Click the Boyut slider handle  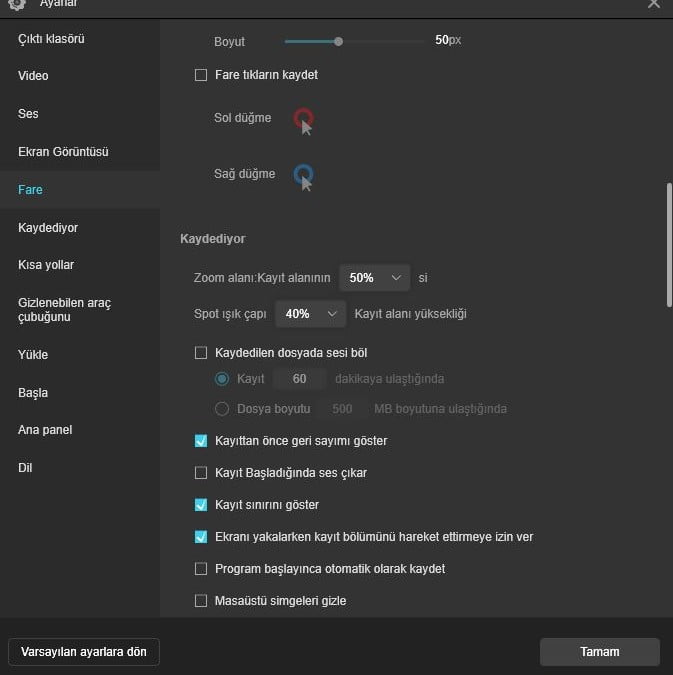pyautogui.click(x=338, y=41)
